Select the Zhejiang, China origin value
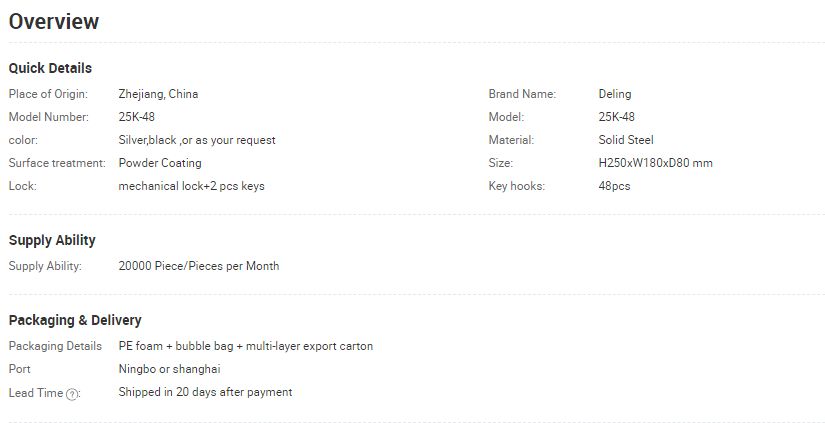825x423 pixels. 158,94
